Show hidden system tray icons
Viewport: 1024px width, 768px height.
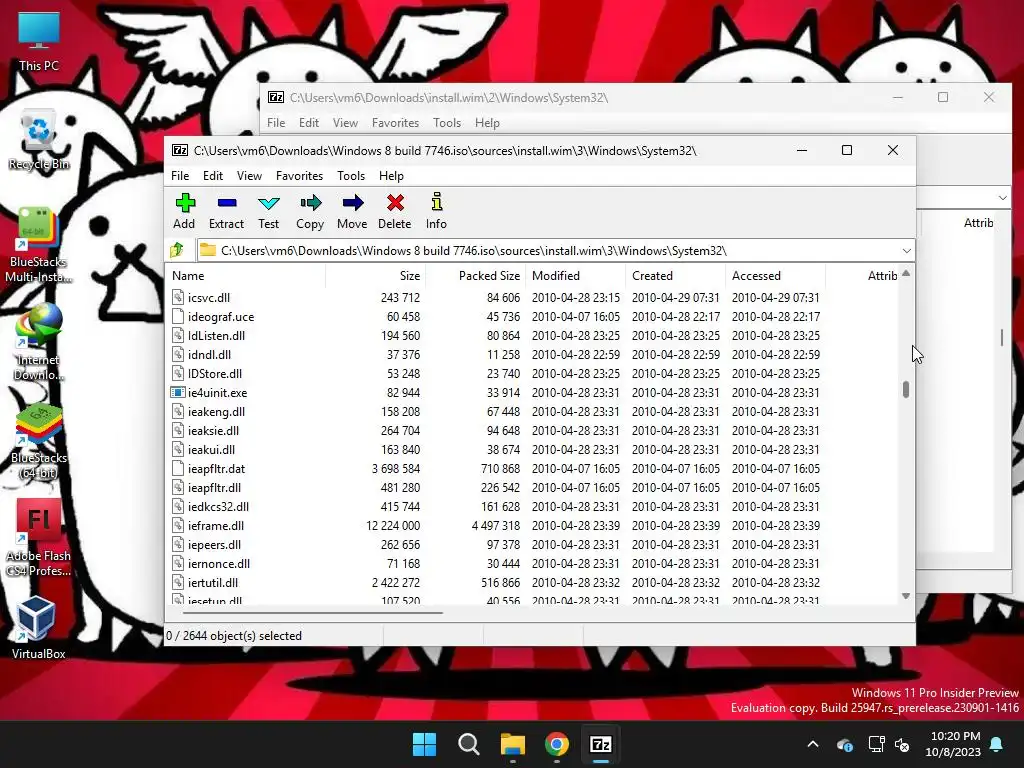click(x=813, y=744)
